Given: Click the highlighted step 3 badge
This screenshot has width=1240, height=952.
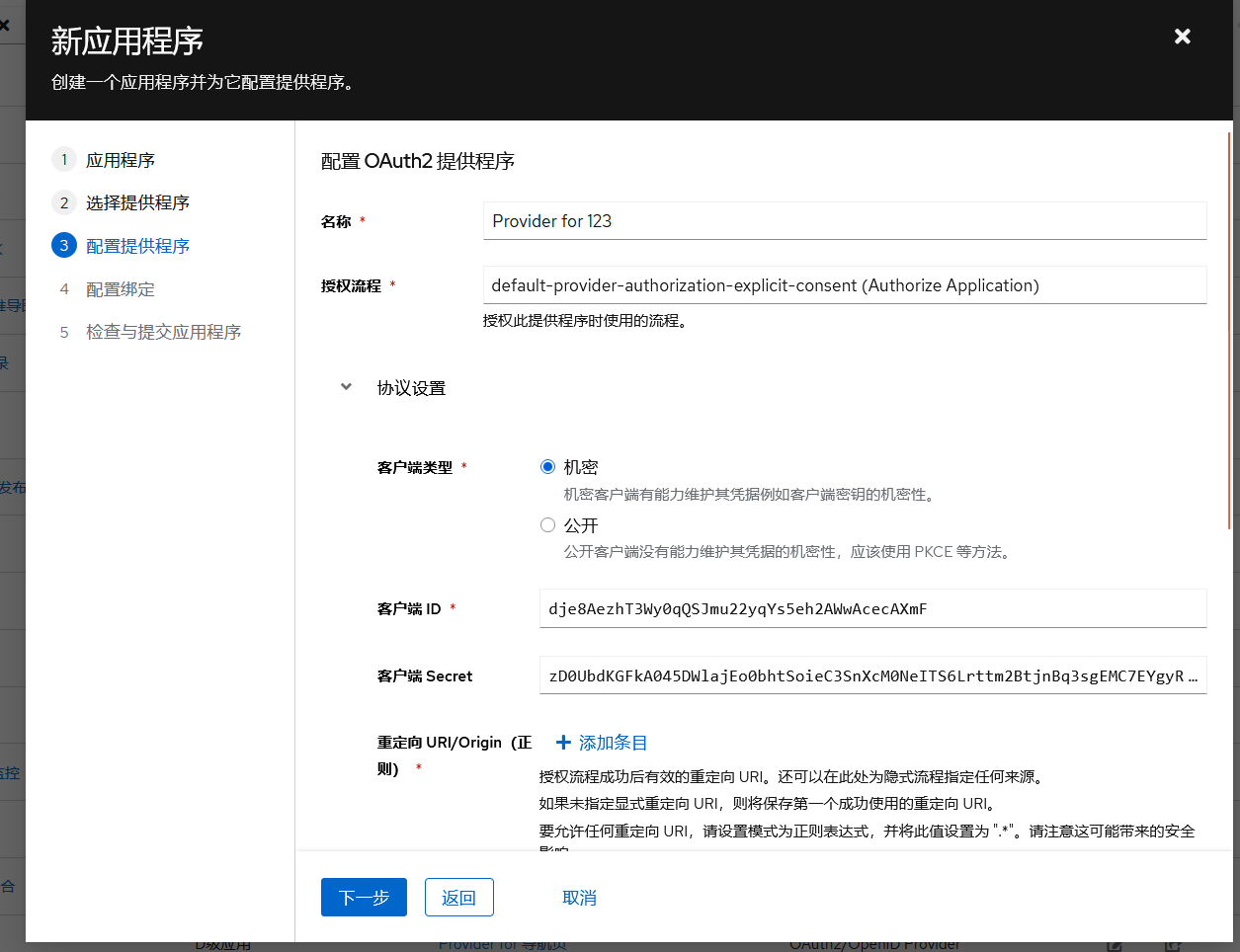Looking at the screenshot, I should click(x=64, y=246).
